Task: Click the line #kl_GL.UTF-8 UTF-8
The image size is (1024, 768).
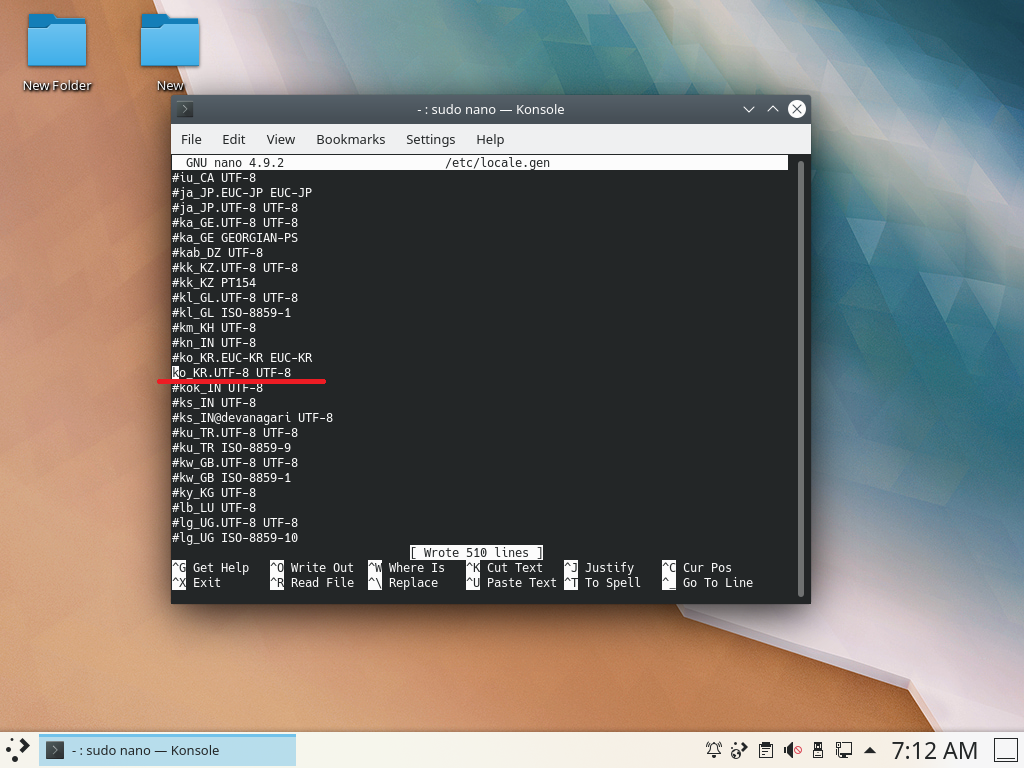Action: (234, 298)
